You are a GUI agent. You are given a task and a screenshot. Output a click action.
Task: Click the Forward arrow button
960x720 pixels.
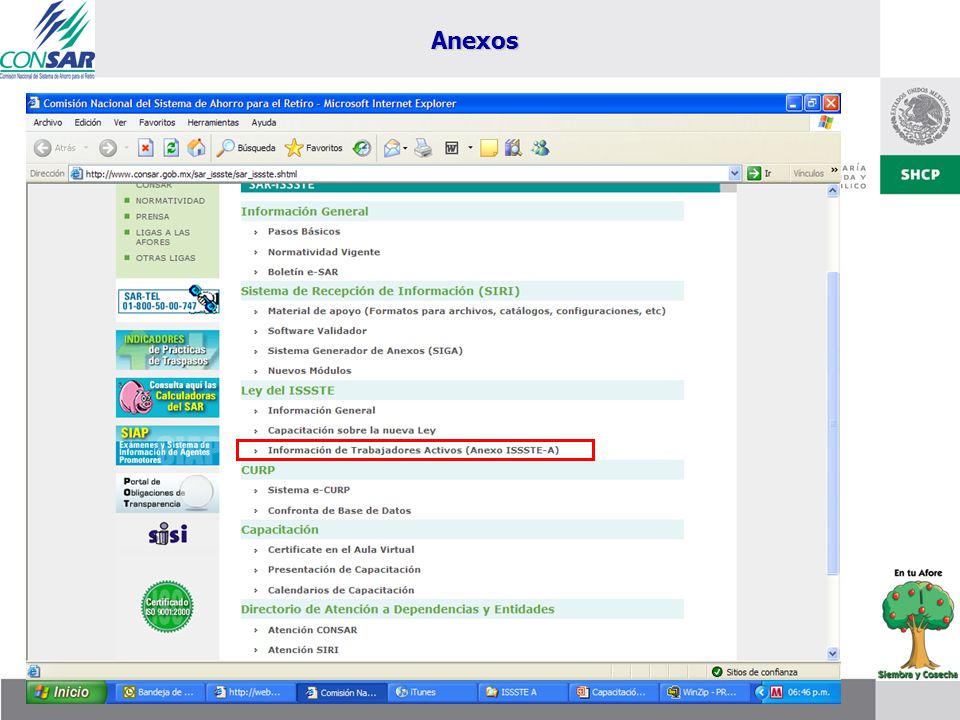click(108, 148)
